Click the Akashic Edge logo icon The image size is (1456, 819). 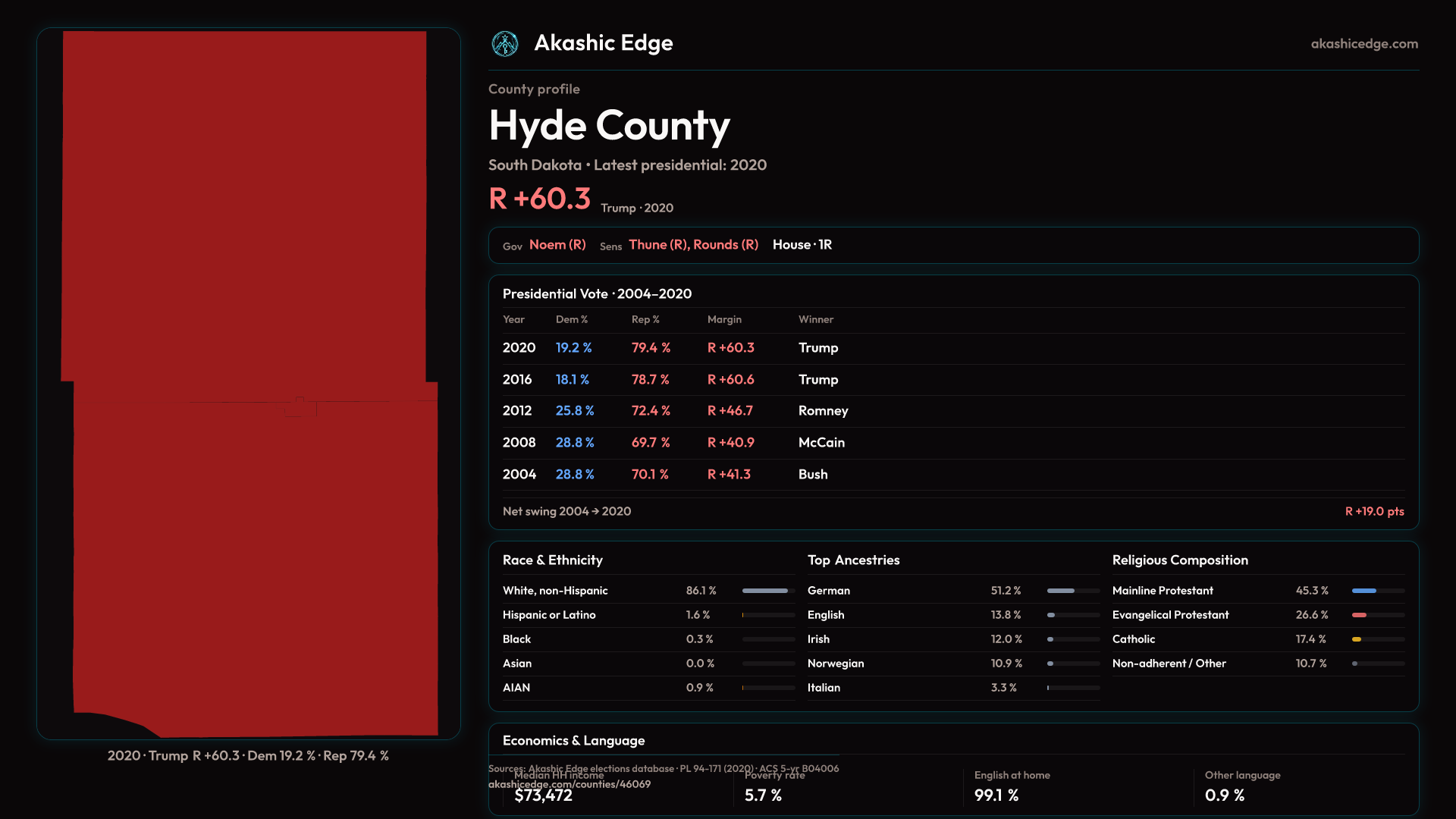point(504,43)
